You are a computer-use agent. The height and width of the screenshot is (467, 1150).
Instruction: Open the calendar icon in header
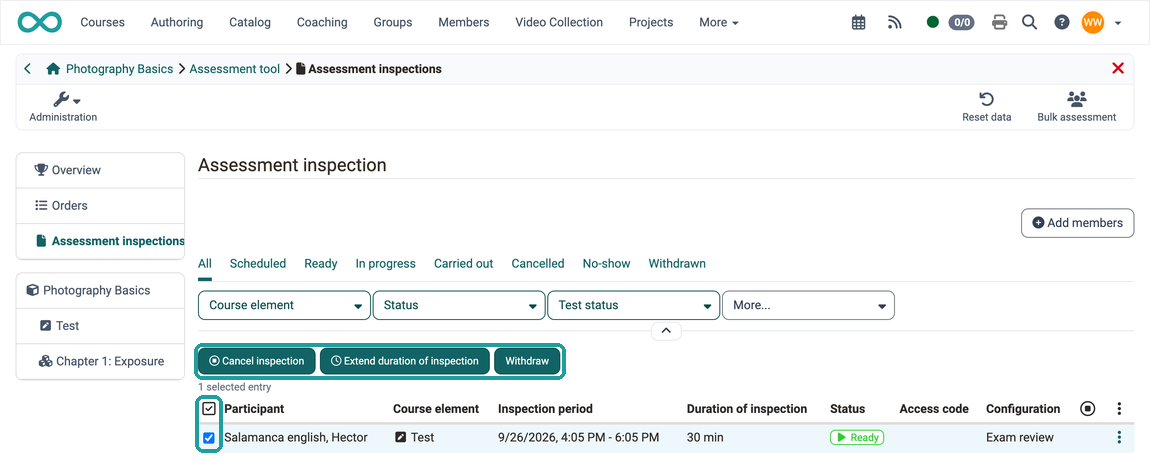coord(858,23)
